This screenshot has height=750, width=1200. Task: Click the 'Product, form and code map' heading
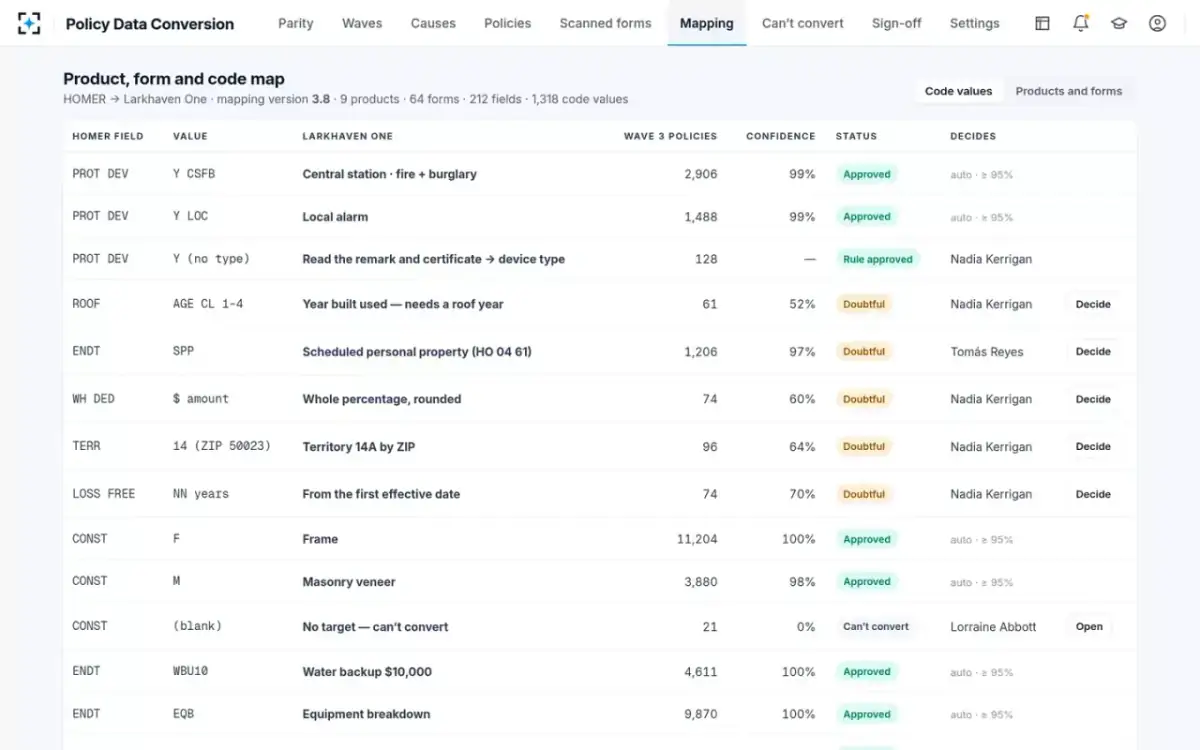click(x=174, y=79)
